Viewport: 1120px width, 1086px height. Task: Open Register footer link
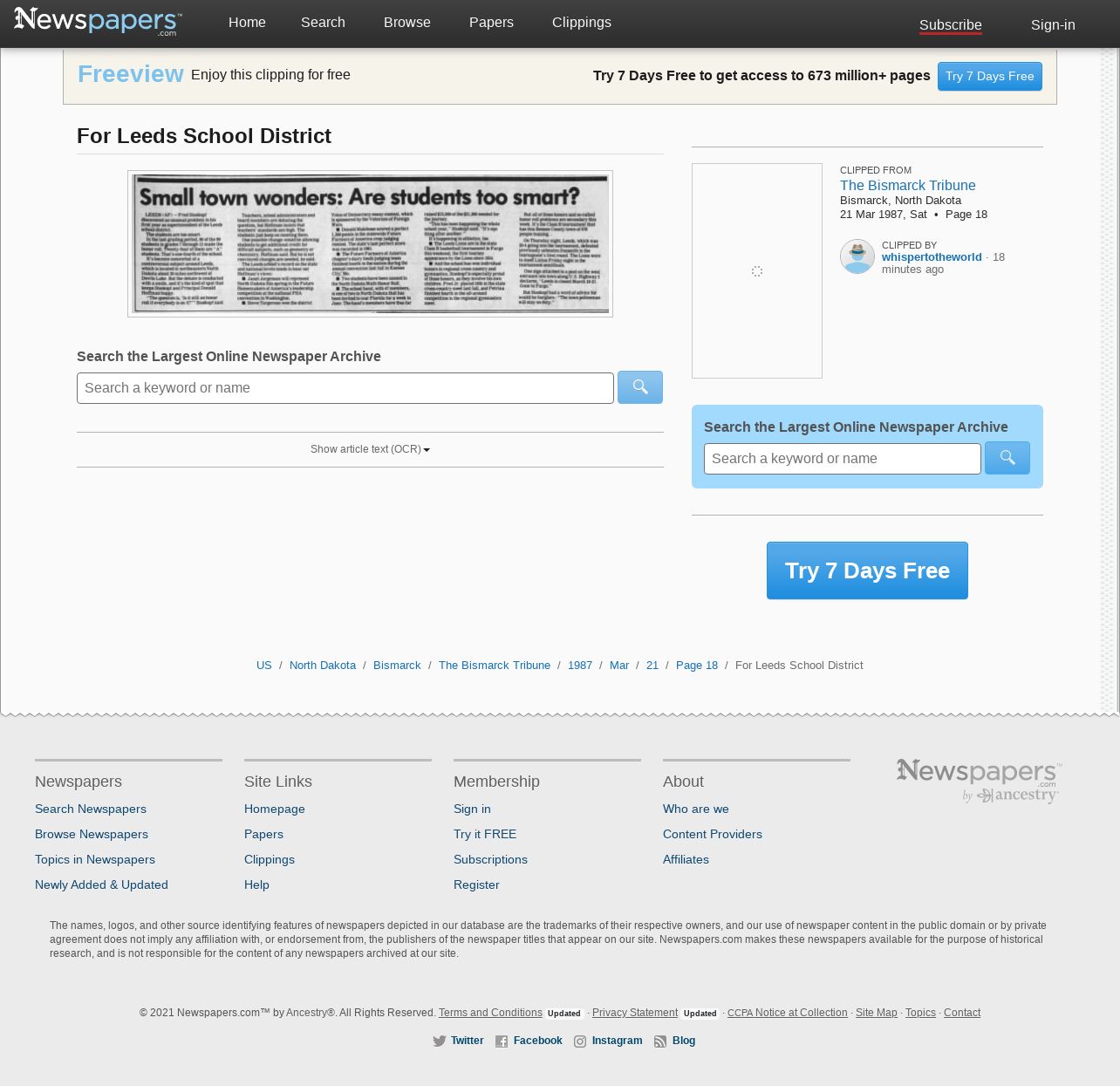(476, 885)
